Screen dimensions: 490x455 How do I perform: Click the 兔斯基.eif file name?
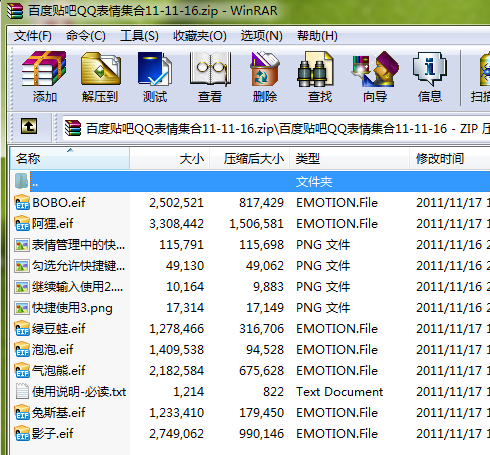click(x=59, y=413)
